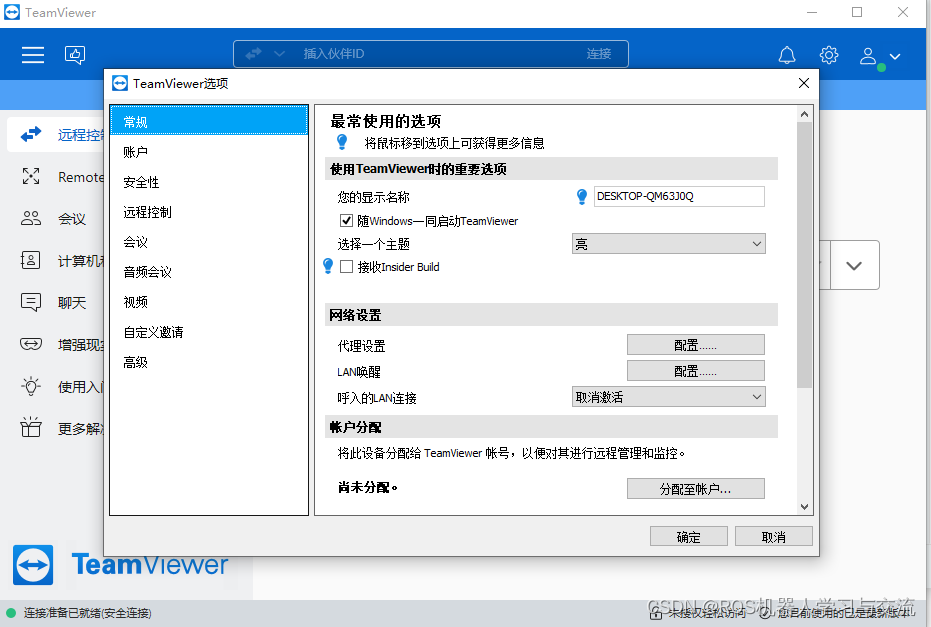The width and height of the screenshot is (931, 627).
Task: Select 视频 category in options list
Action: pos(209,302)
